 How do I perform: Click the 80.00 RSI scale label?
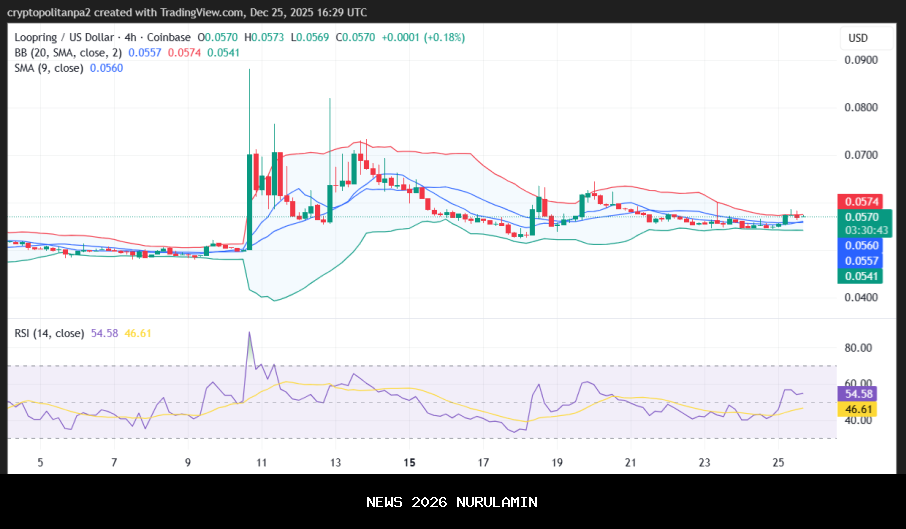[x=859, y=348]
